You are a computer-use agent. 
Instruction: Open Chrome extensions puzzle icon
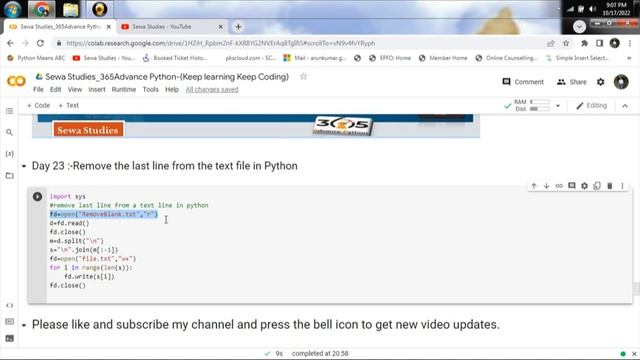point(584,43)
